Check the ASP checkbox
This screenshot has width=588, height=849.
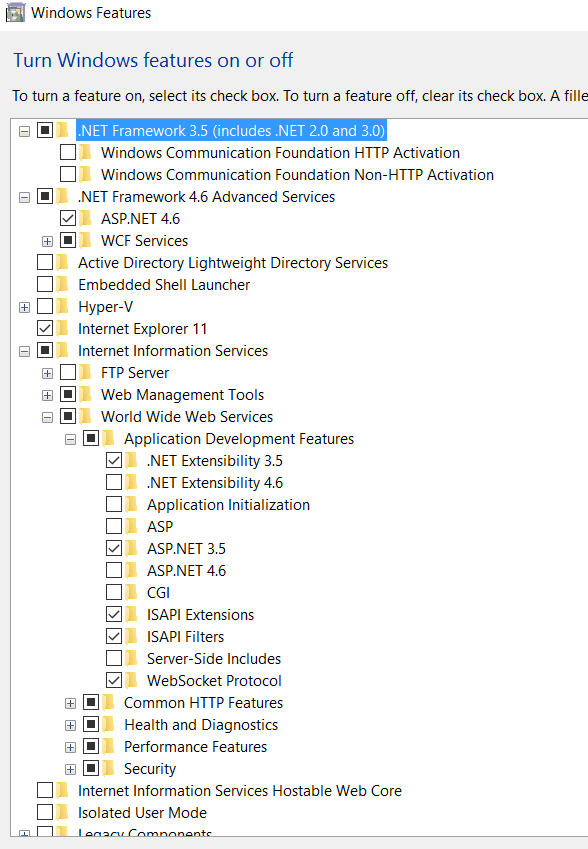[x=114, y=526]
